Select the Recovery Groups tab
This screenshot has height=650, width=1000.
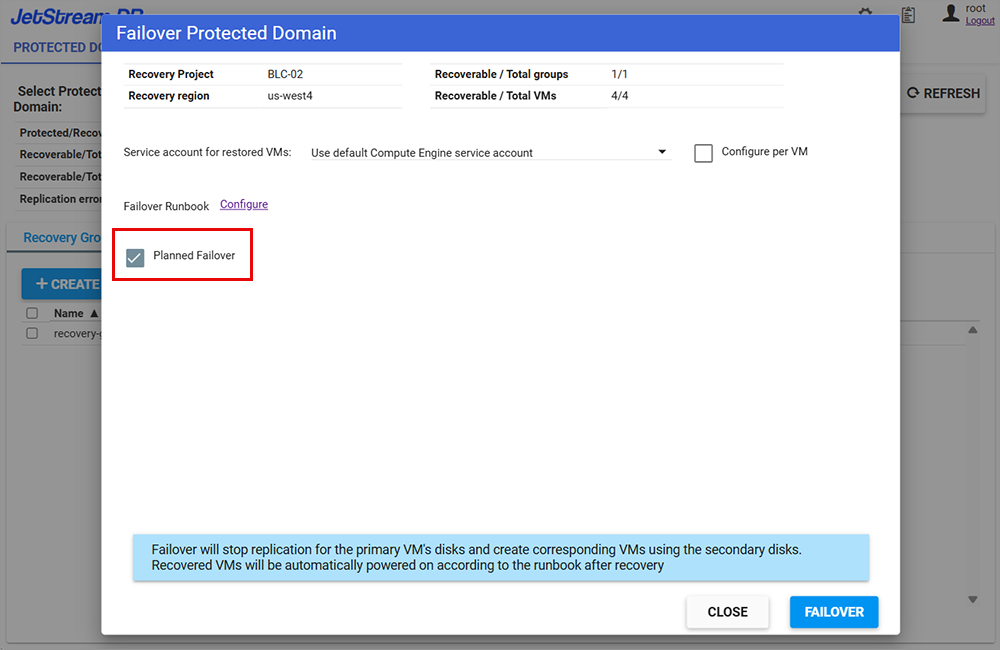pos(62,238)
